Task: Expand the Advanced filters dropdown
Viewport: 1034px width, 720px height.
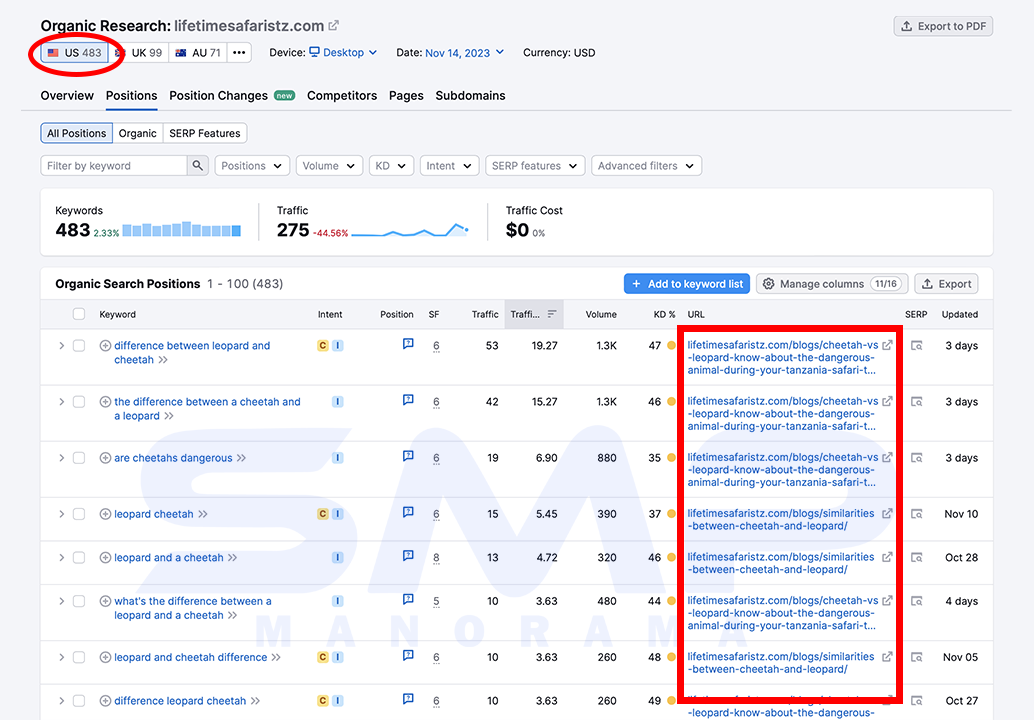Action: click(x=646, y=165)
